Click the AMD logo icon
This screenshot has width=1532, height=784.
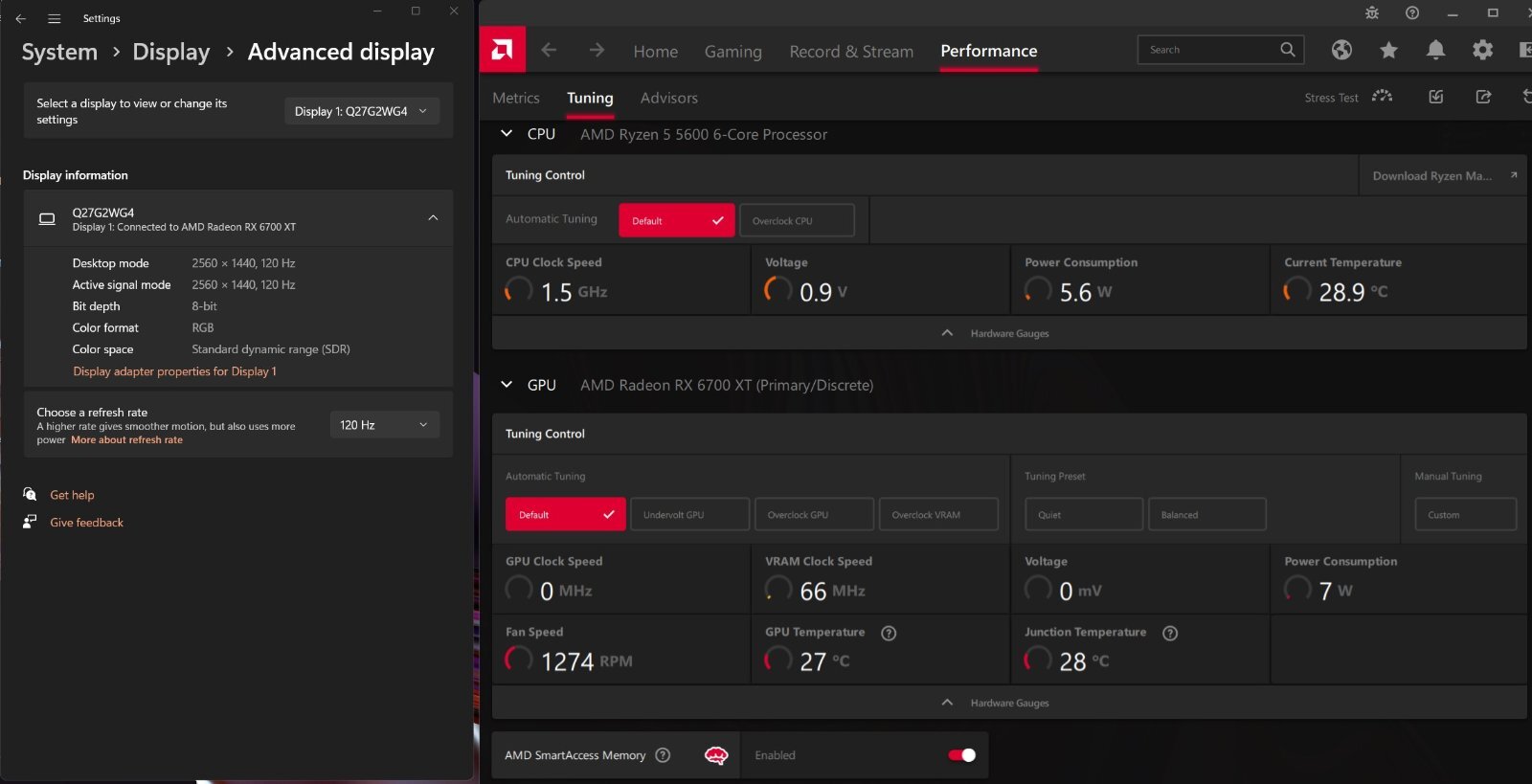point(502,50)
